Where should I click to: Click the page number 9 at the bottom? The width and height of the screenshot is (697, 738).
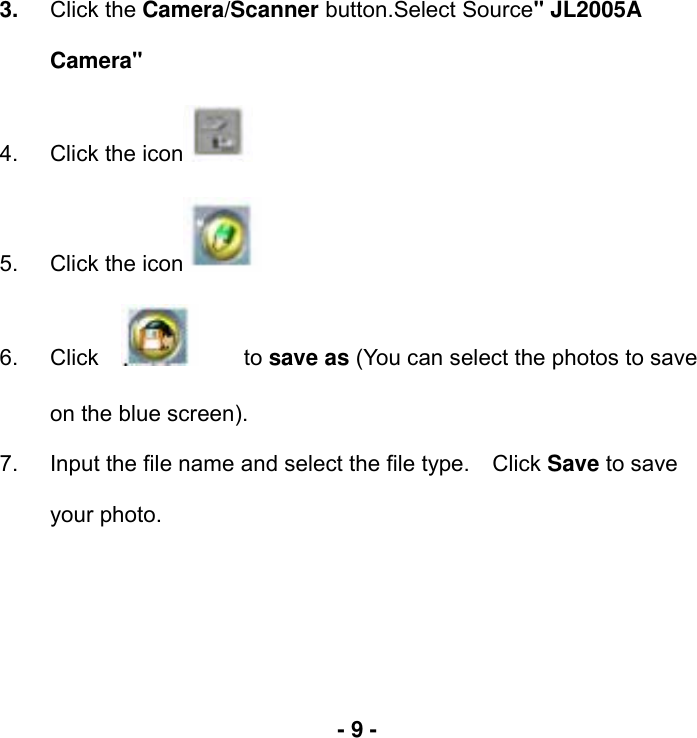(357, 729)
